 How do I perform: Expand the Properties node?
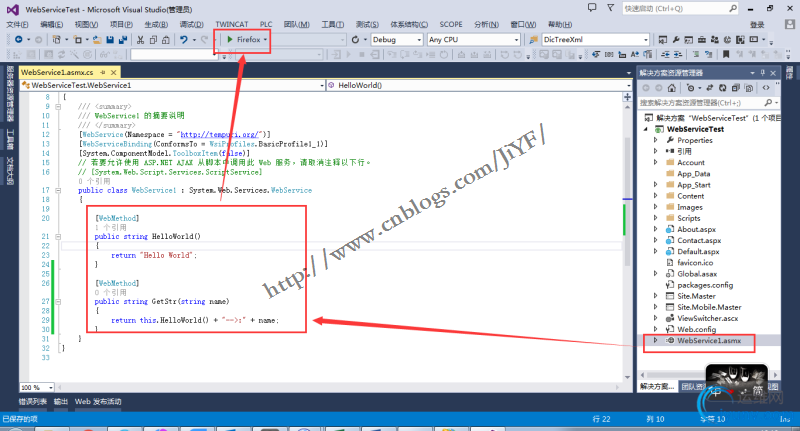(656, 140)
